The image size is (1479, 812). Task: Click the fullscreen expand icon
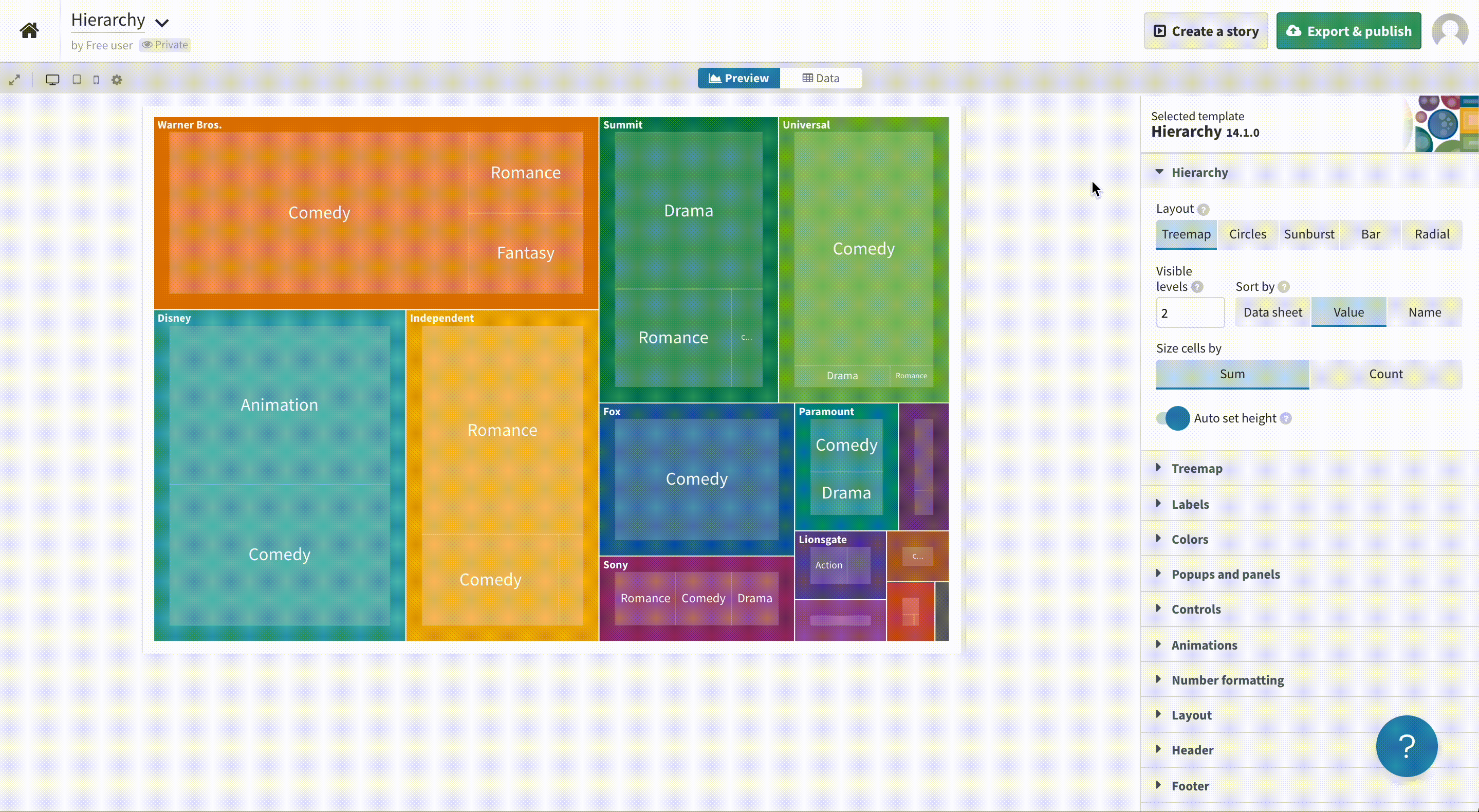click(x=15, y=80)
